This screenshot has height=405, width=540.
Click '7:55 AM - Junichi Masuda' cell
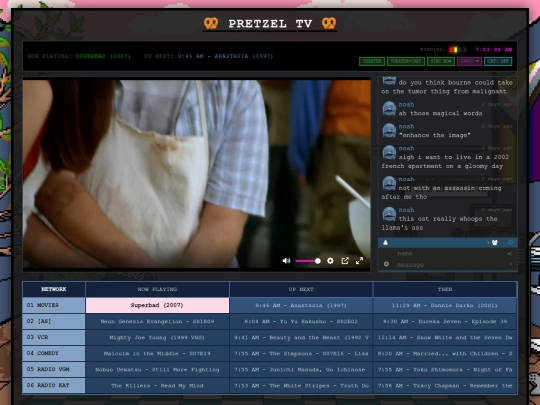301,370
